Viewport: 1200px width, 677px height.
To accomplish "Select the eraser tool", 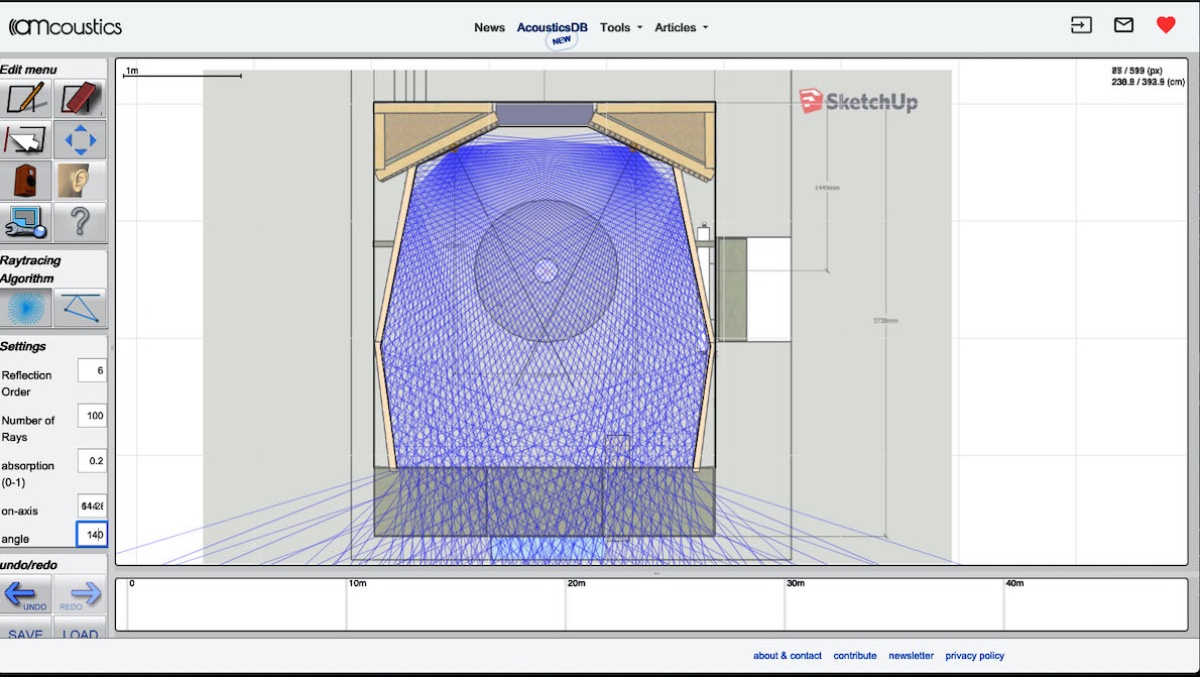I will click(x=80, y=98).
